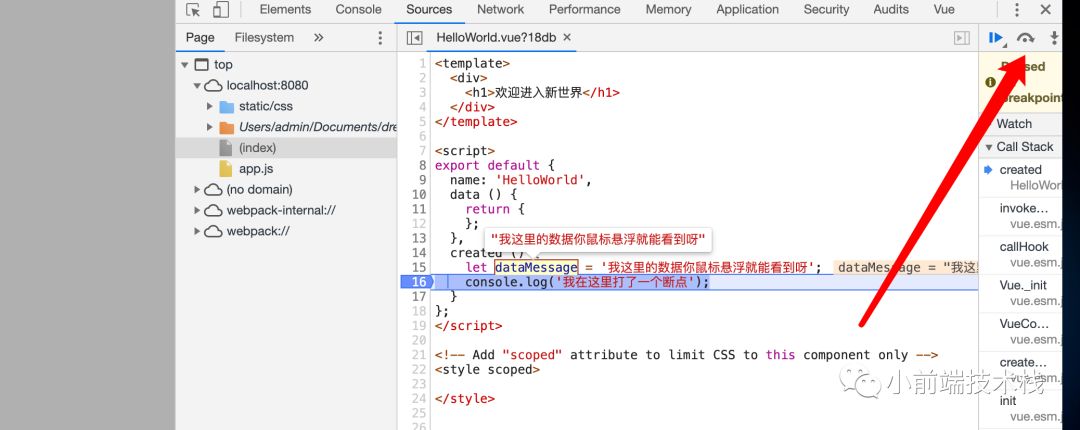This screenshot has width=1080, height=430.
Task: Set a breakpoint on line 15
Action: pos(418,267)
